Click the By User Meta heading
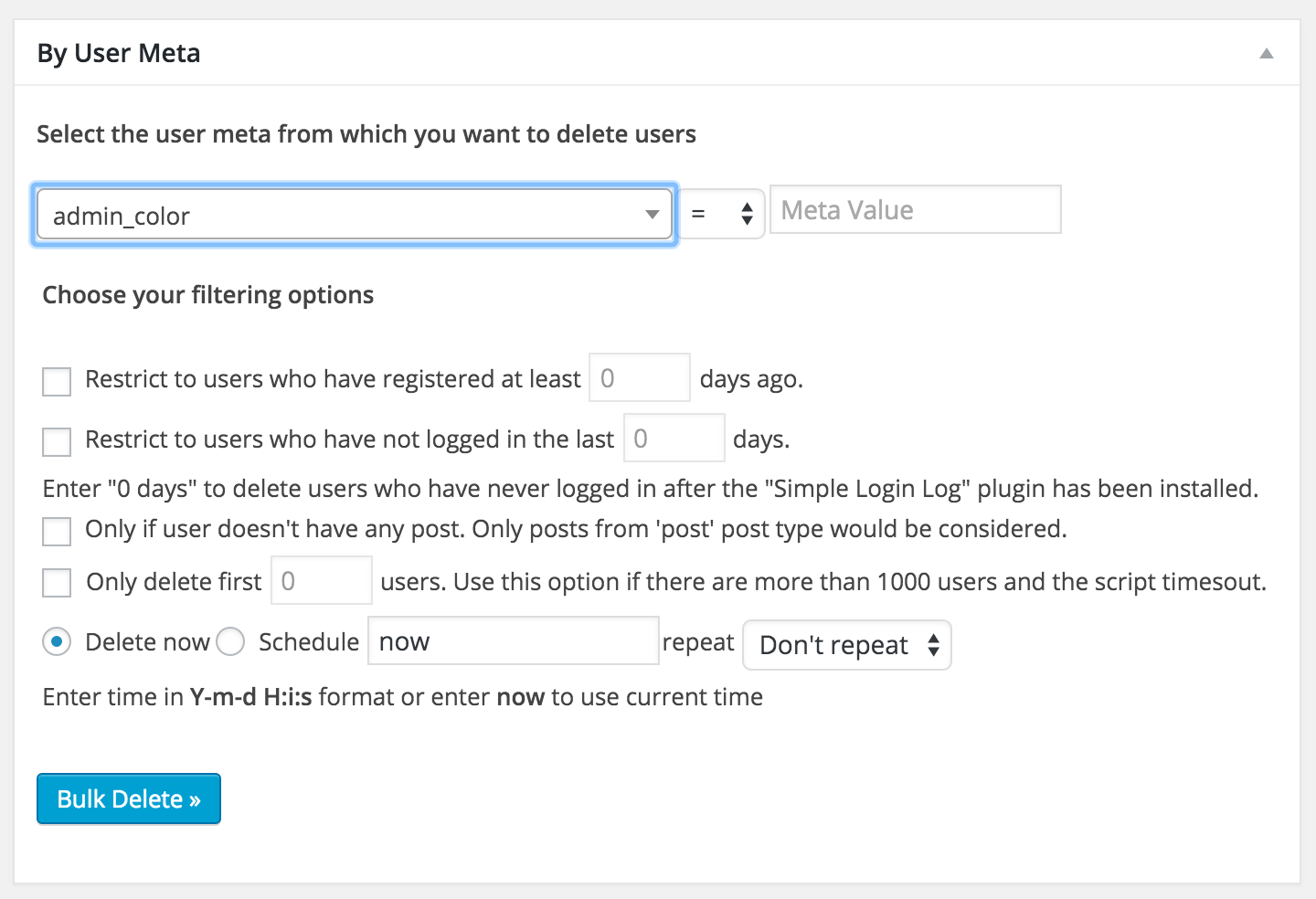This screenshot has height=899, width=1316. 119,53
